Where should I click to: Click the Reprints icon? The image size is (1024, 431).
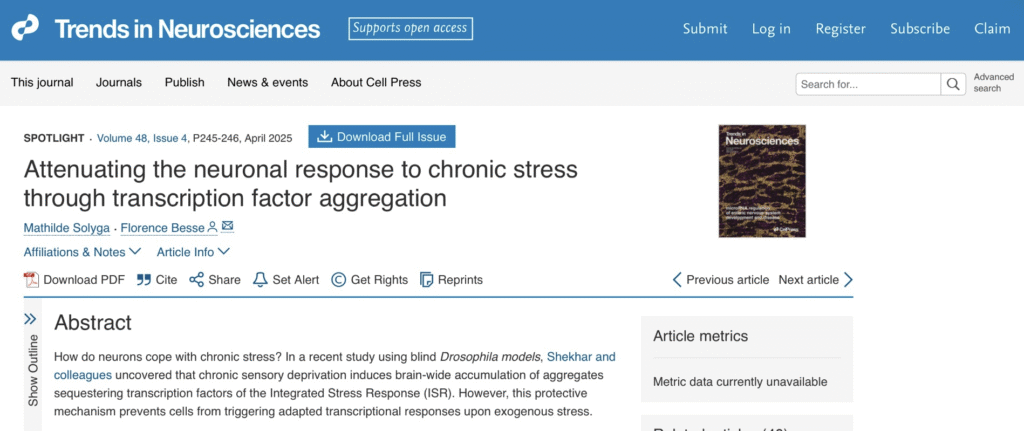(x=426, y=279)
